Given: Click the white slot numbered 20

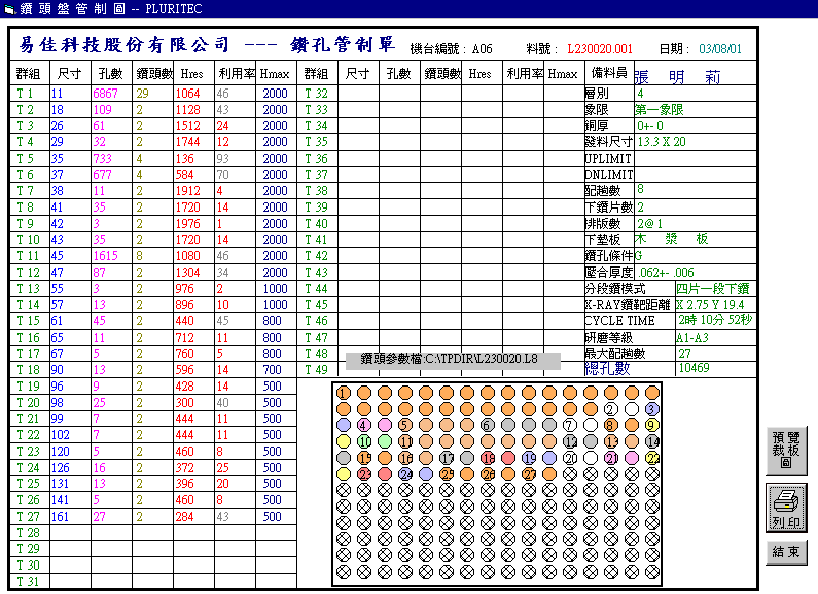Looking at the screenshot, I should (x=570, y=458).
